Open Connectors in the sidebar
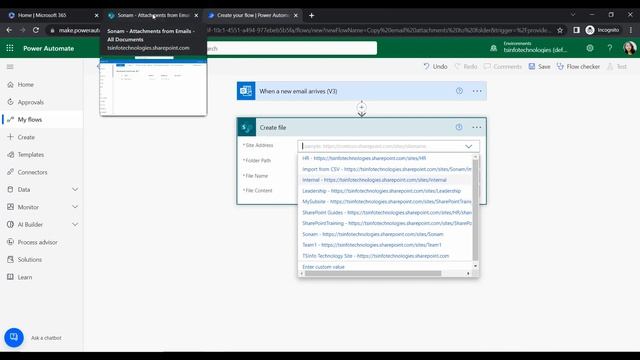 [x=32, y=172]
